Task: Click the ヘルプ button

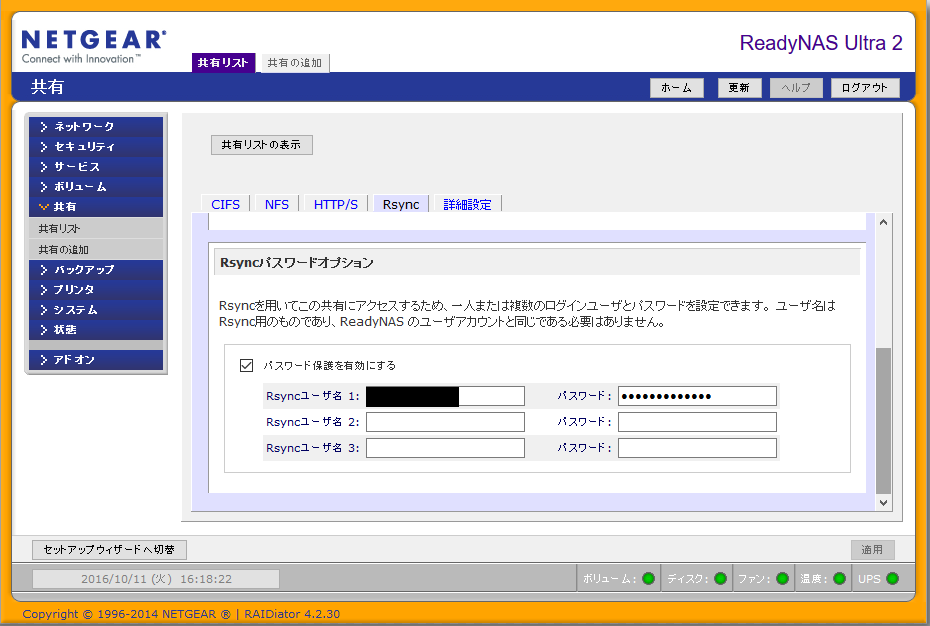Action: pyautogui.click(x=796, y=88)
